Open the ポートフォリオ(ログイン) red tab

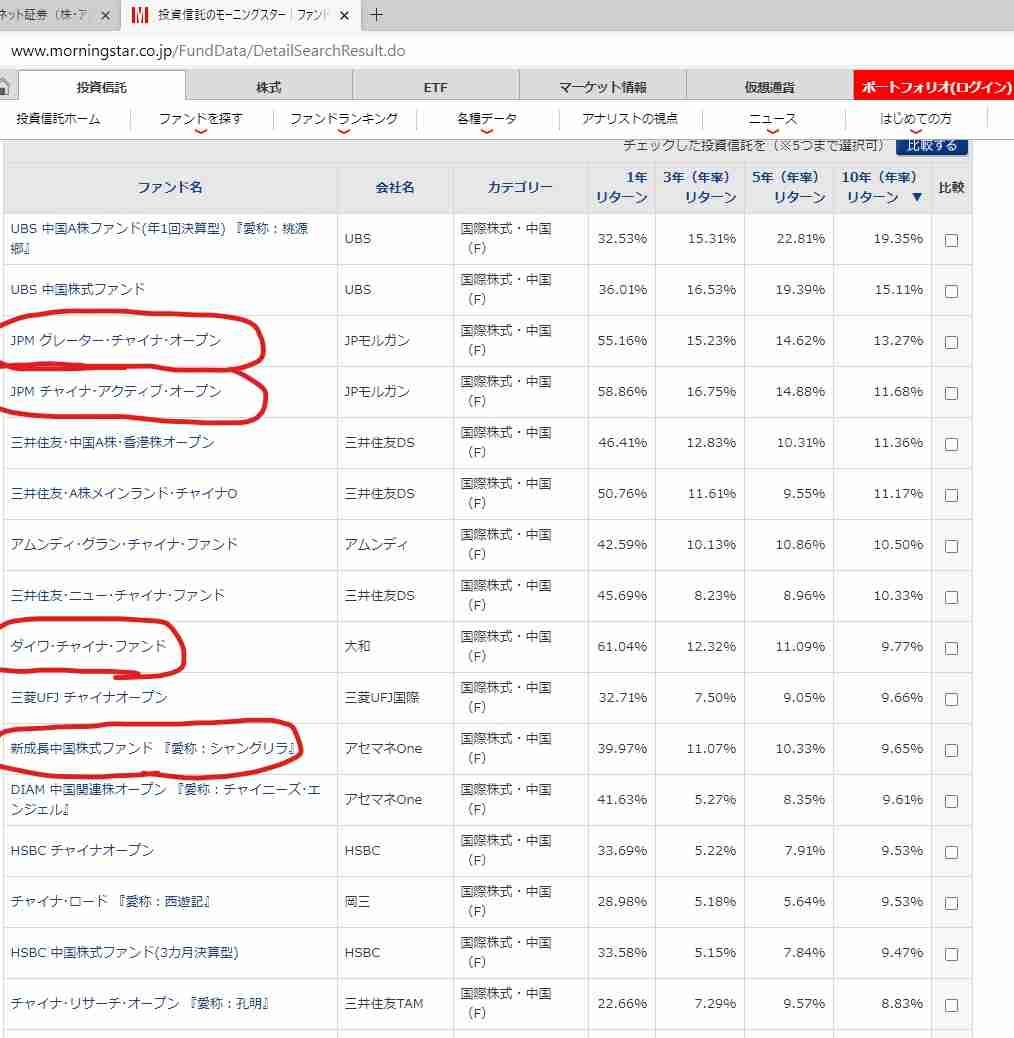tap(935, 87)
